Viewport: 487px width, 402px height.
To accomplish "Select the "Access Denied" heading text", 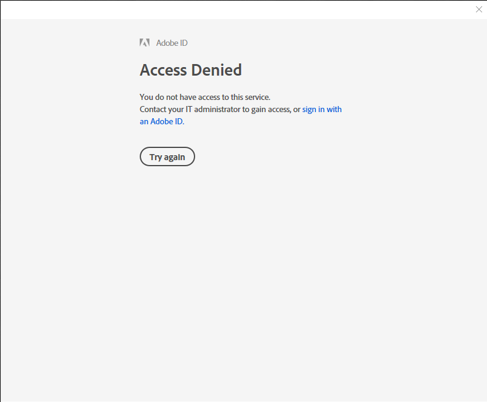I will pyautogui.click(x=191, y=70).
